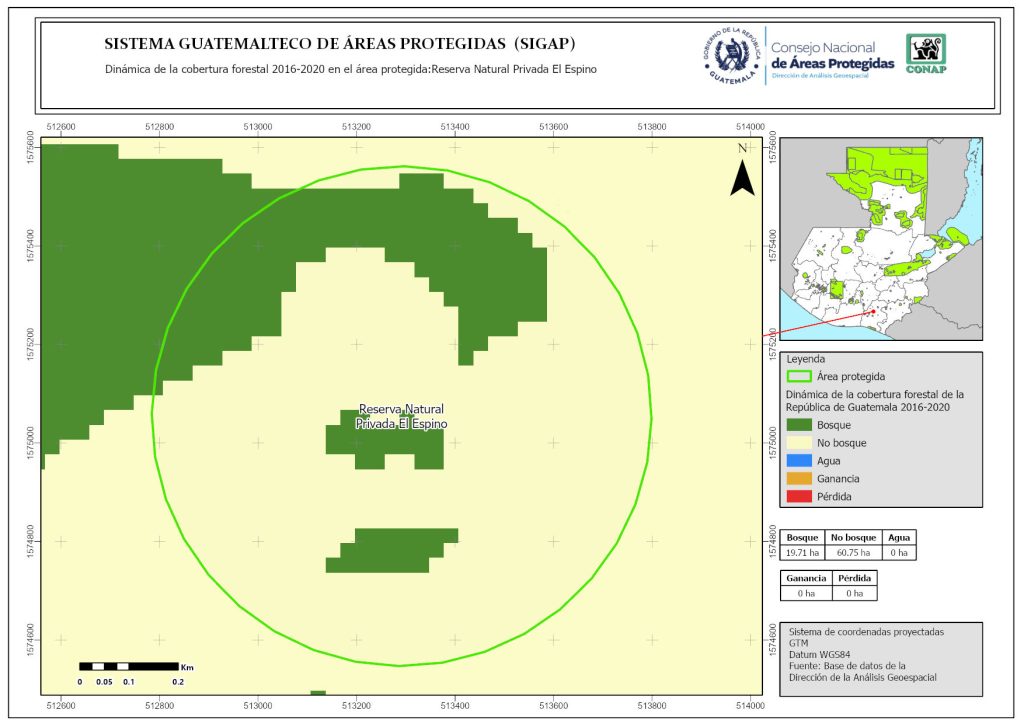Image resolution: width=1024 pixels, height=724 pixels.
Task: Click the small forest patch under the reserve label
Action: point(386,447)
